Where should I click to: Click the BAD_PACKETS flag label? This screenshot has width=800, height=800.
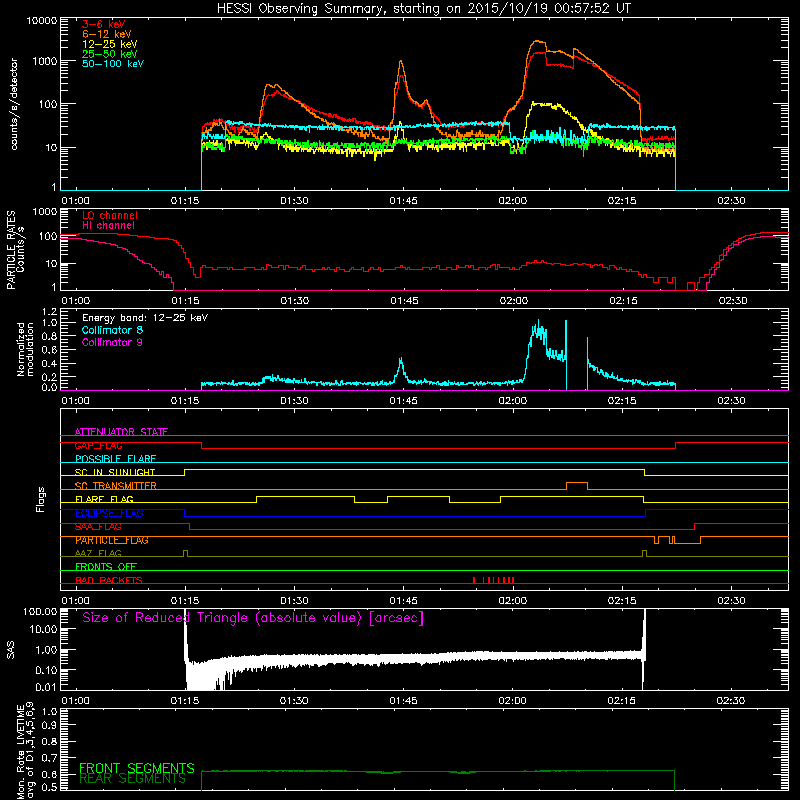(x=109, y=580)
